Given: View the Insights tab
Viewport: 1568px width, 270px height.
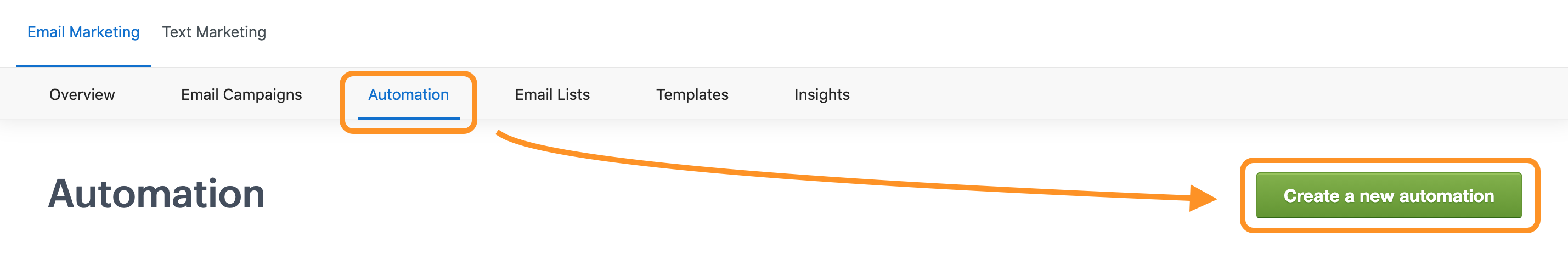Looking at the screenshot, I should point(822,94).
